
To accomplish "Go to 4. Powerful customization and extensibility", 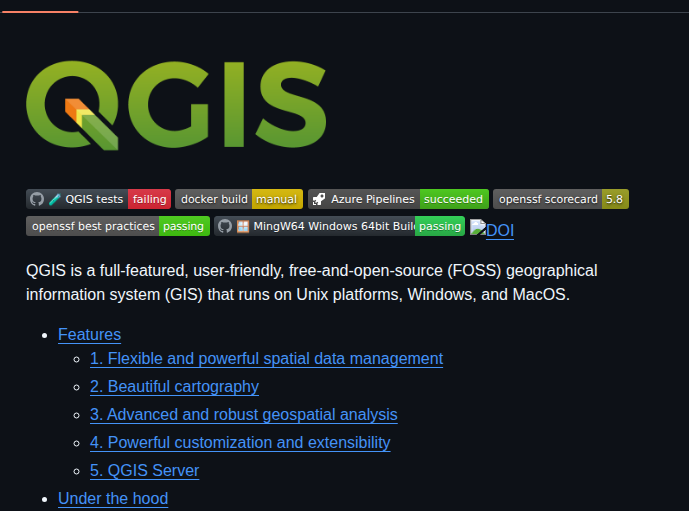I will (x=240, y=442).
